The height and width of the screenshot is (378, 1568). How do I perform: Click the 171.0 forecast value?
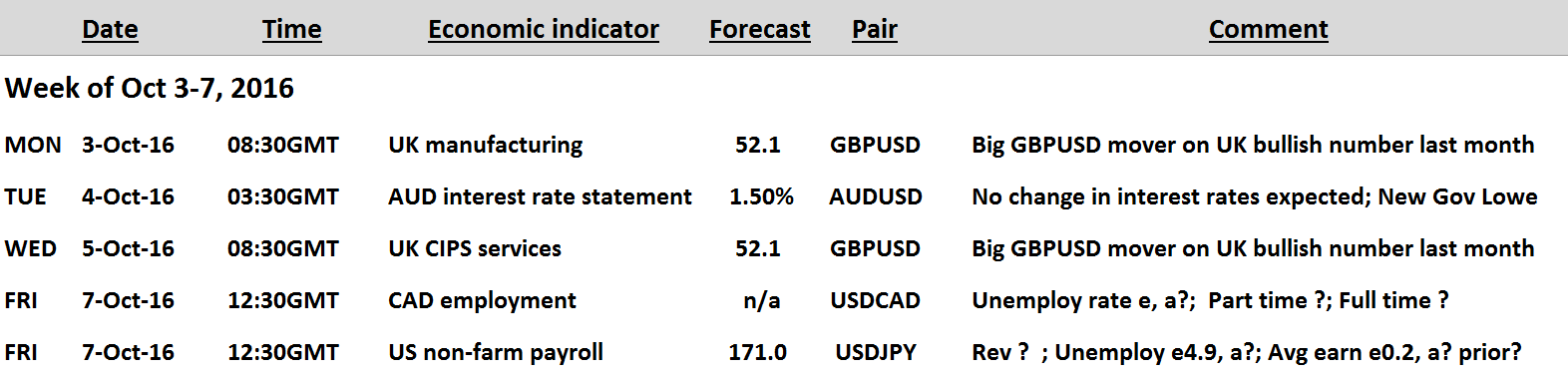[x=758, y=352]
